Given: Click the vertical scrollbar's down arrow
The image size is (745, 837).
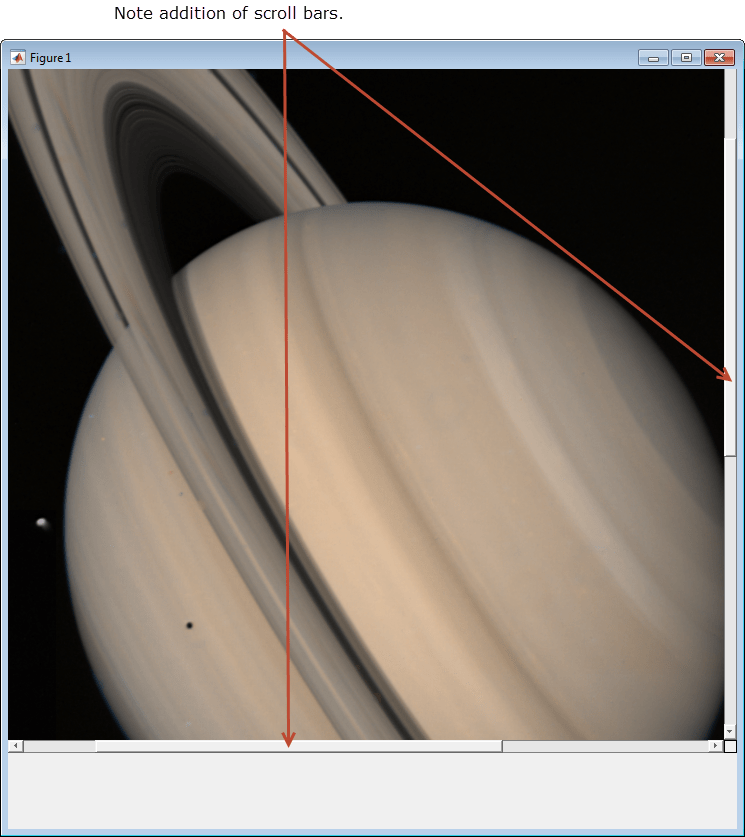Looking at the screenshot, I should 730,731.
